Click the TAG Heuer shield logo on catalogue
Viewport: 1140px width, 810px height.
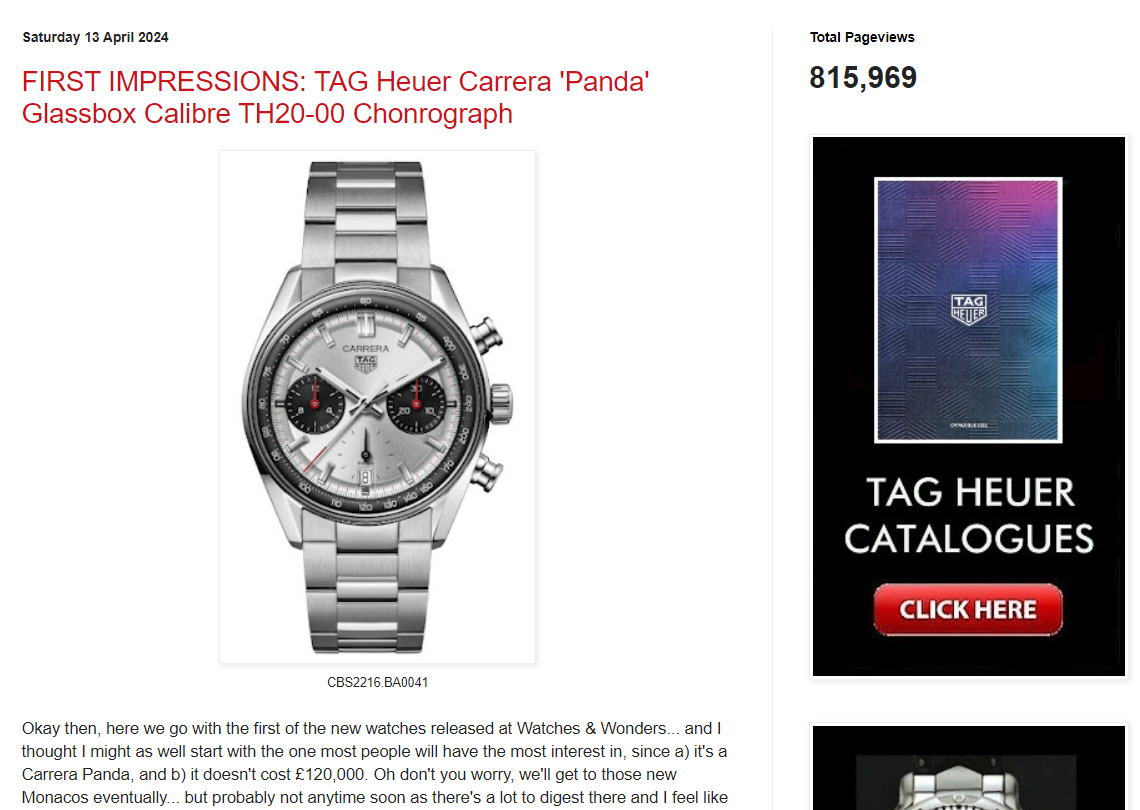coord(968,309)
